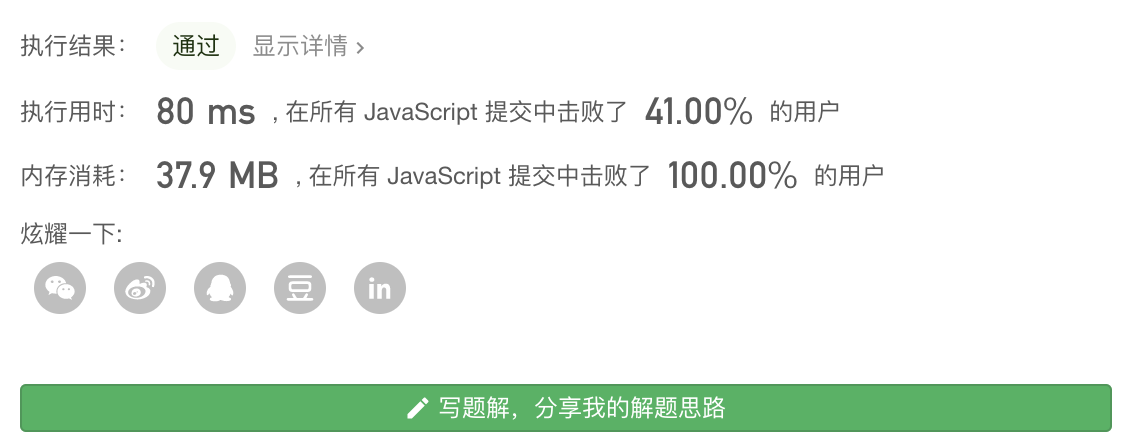The width and height of the screenshot is (1126, 444).
Task: Select the 80 ms runtime value
Action: [x=205, y=112]
